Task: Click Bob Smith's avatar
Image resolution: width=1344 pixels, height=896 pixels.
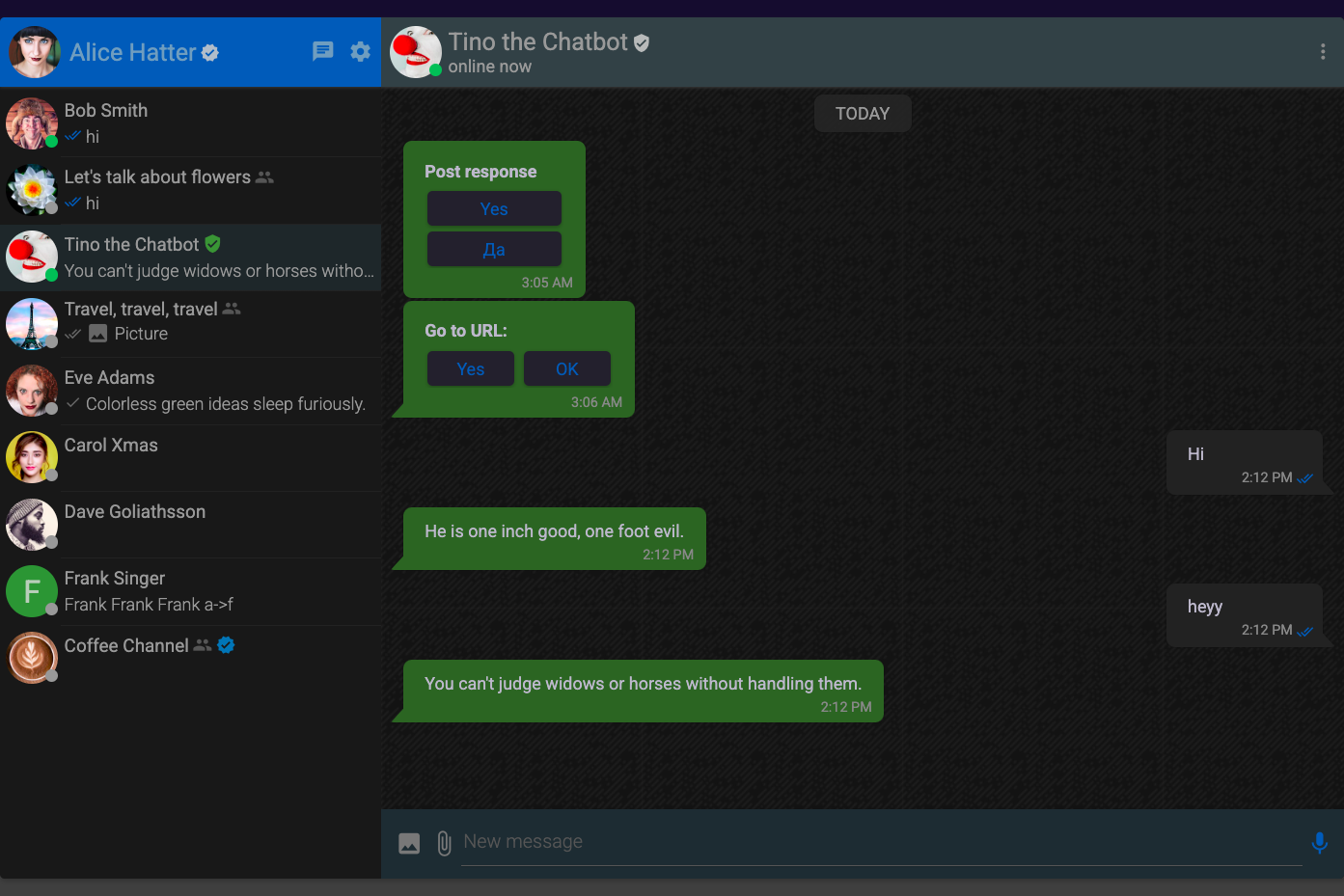Action: (32, 123)
